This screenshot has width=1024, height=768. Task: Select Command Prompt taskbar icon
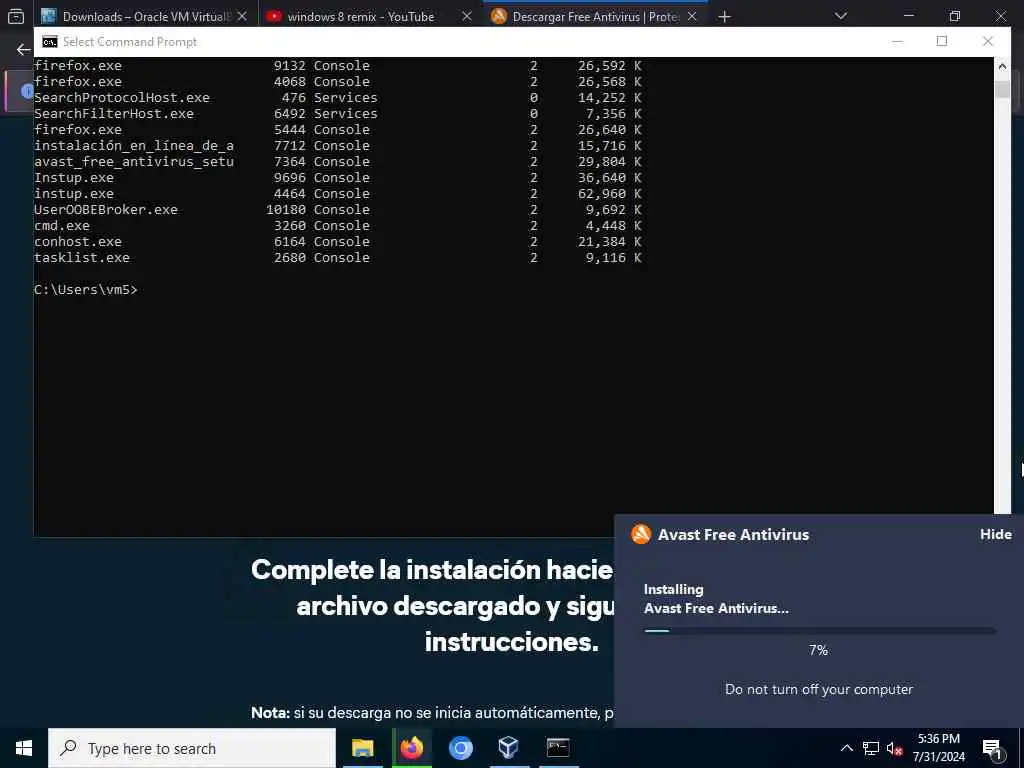click(558, 748)
